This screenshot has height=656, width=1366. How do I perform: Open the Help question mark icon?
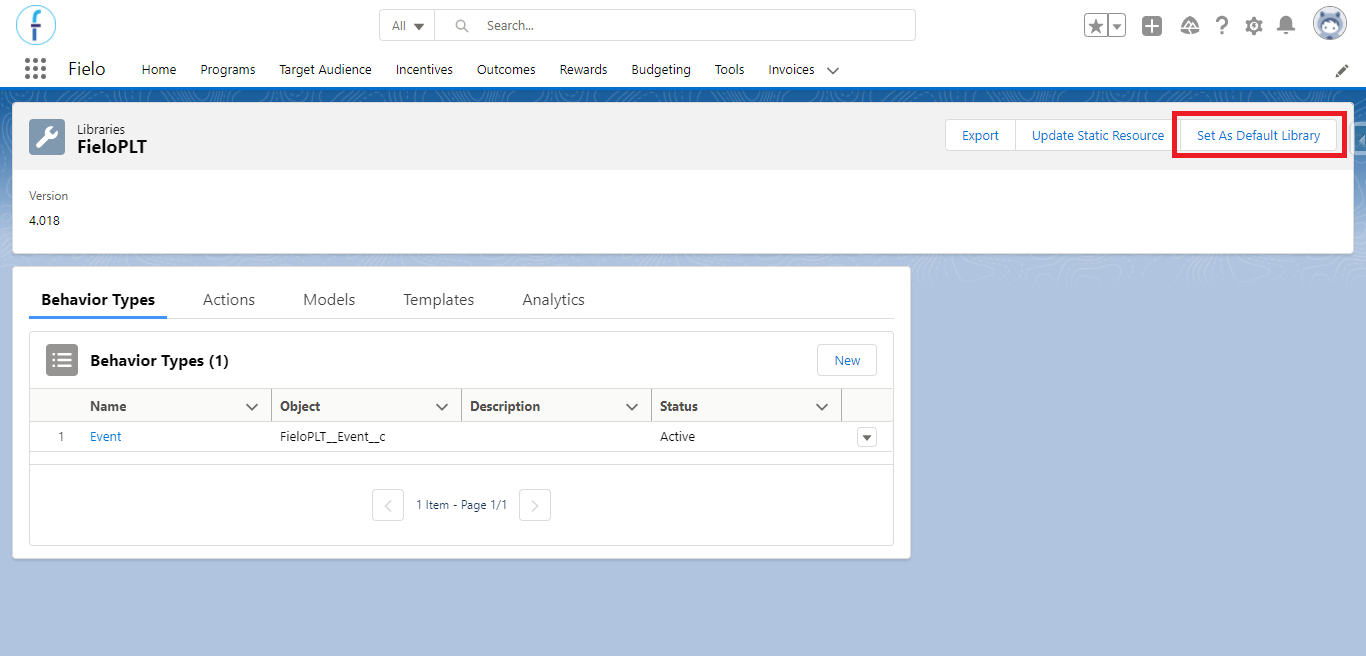(1222, 26)
